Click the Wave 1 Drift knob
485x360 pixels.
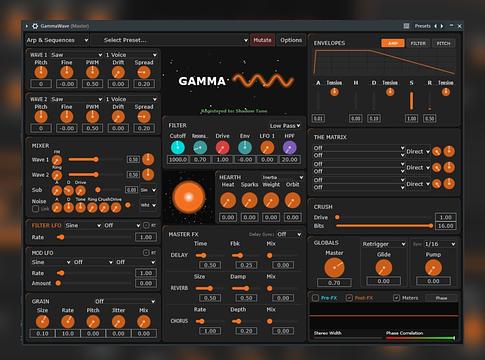tap(118, 72)
